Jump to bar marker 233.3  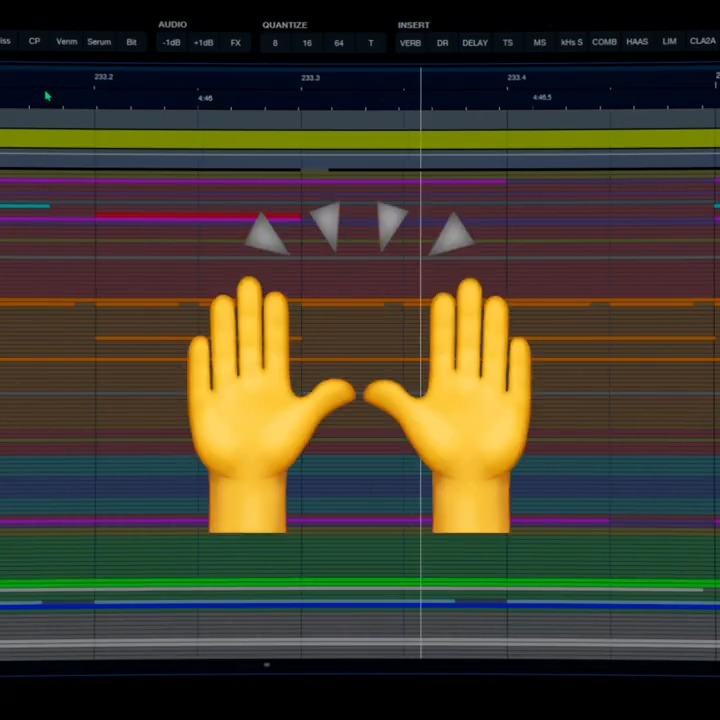[x=310, y=78]
